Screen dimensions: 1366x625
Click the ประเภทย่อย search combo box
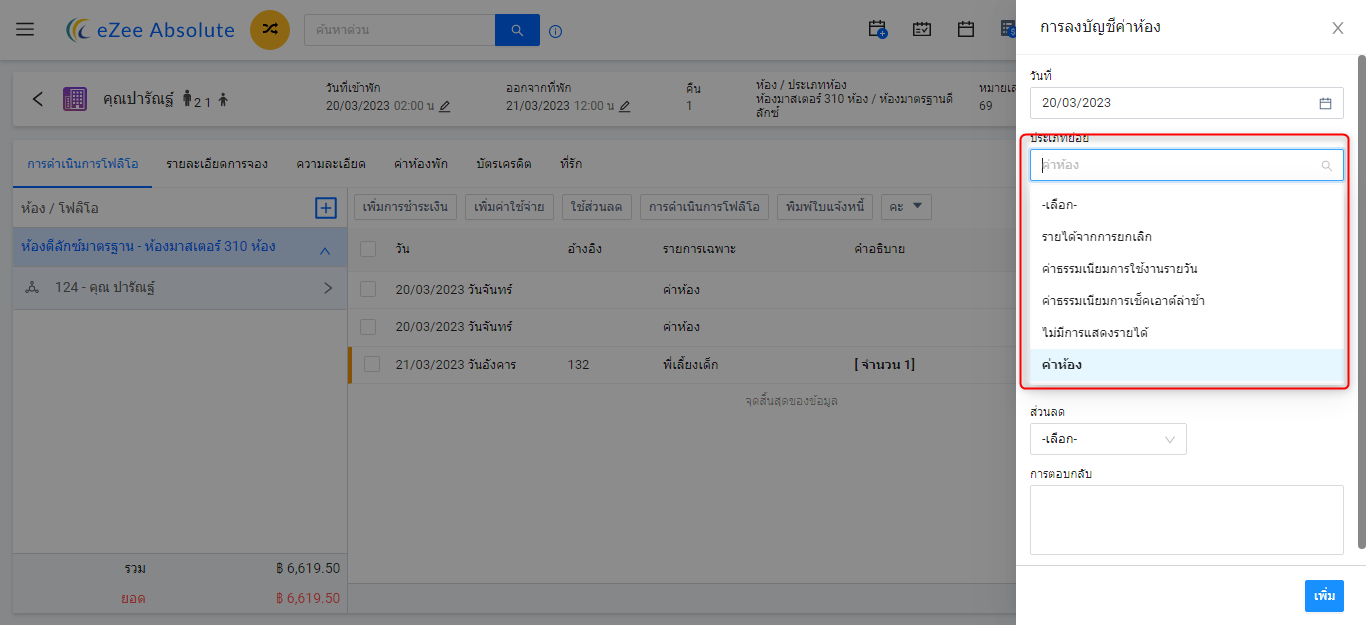point(1187,165)
